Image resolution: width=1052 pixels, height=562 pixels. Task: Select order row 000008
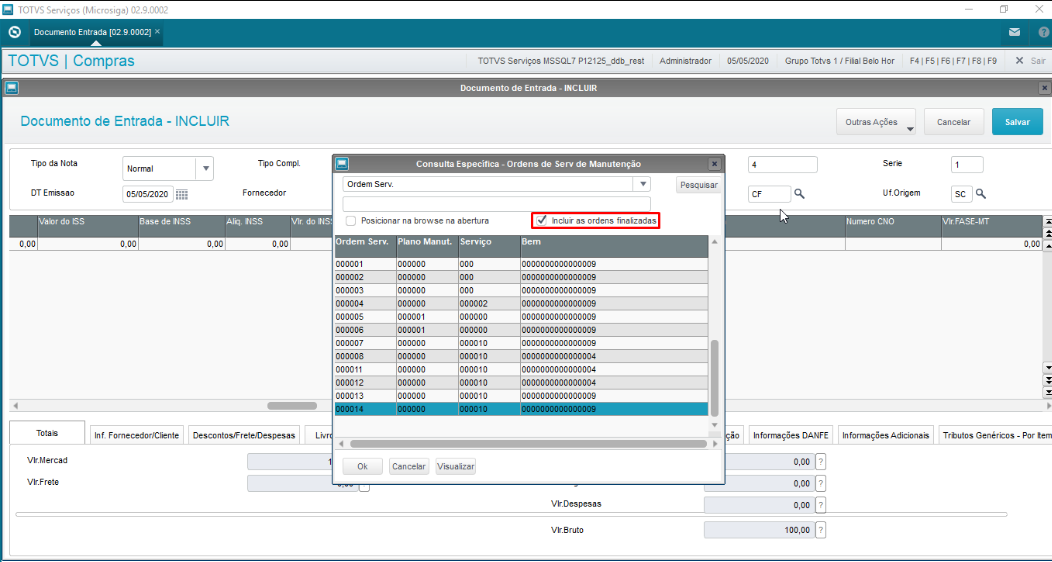point(521,356)
